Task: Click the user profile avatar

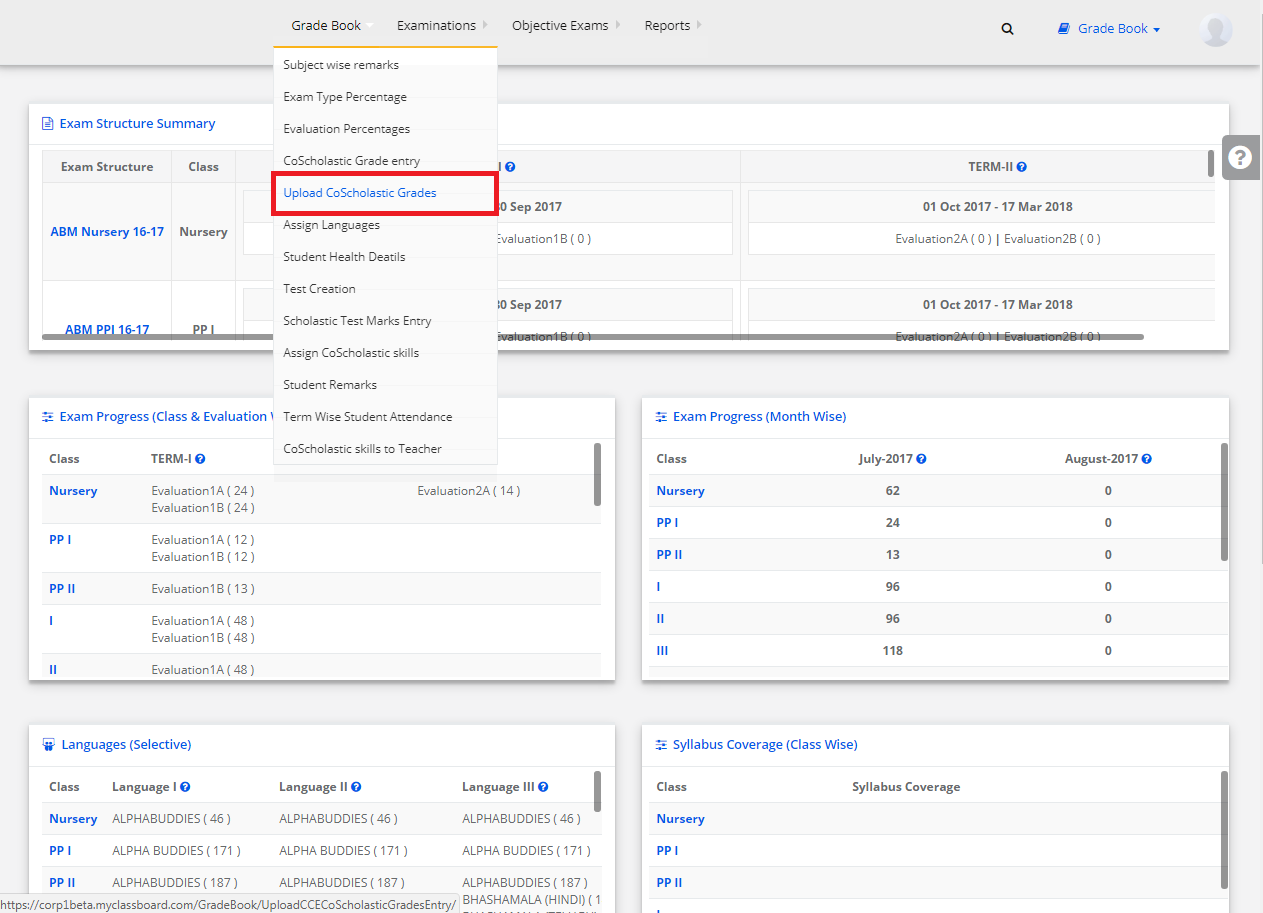Action: 1215,30
